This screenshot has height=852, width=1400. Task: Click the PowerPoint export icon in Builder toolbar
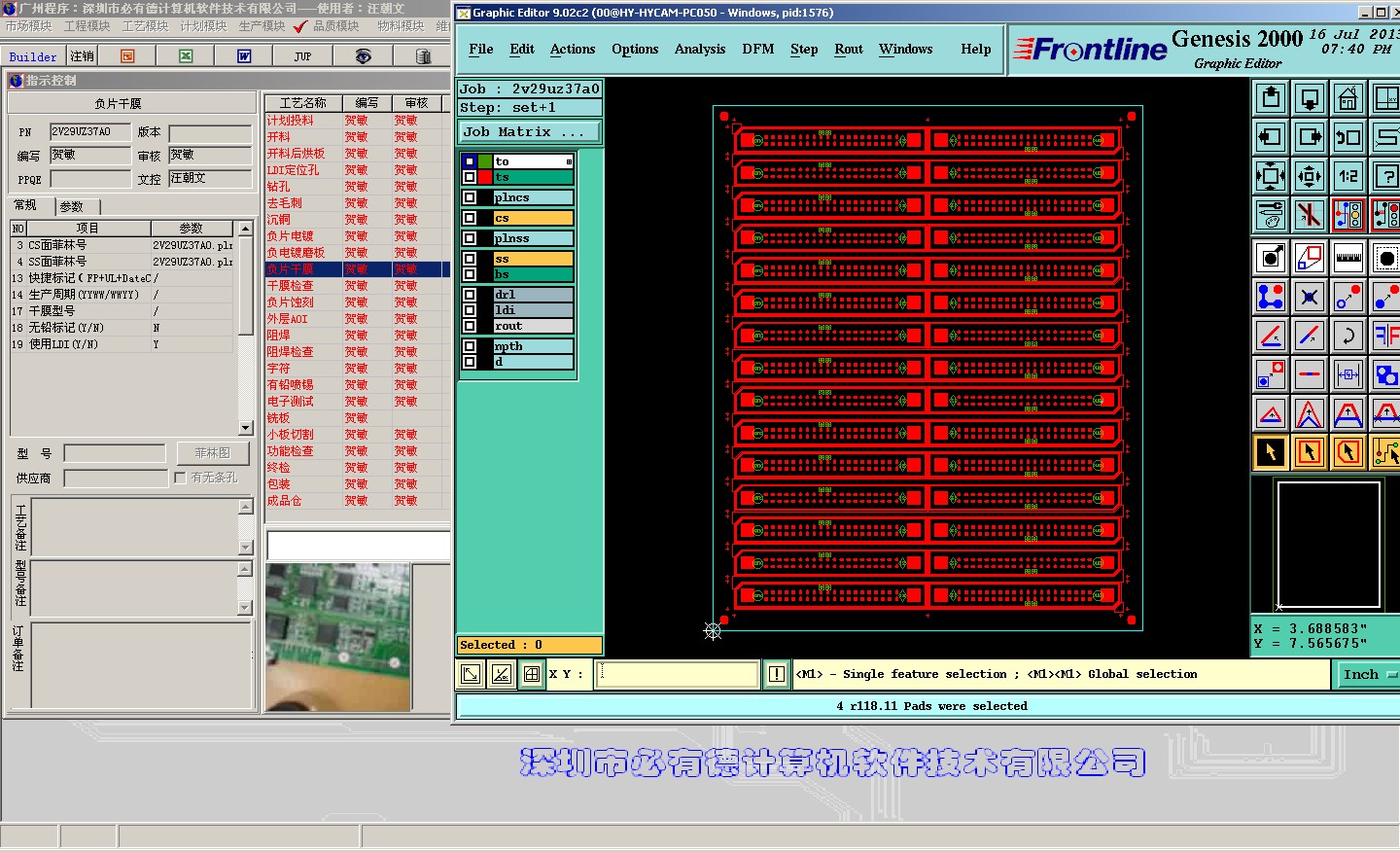(127, 56)
